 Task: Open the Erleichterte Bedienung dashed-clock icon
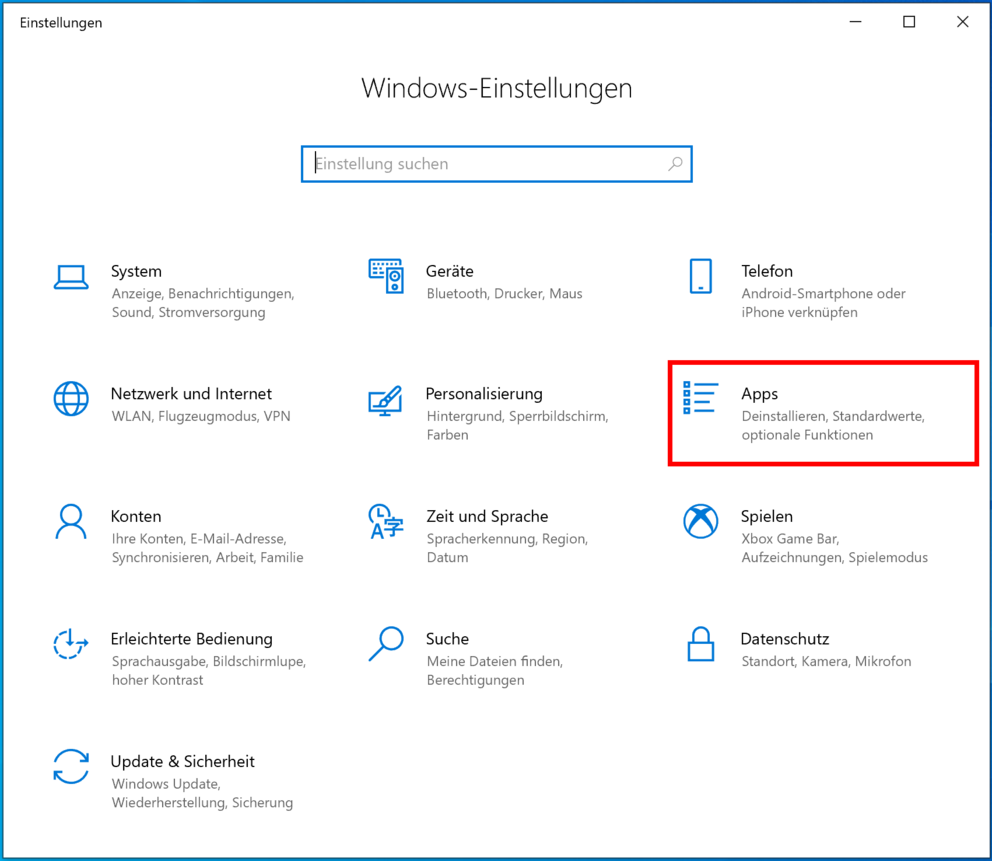pos(70,644)
